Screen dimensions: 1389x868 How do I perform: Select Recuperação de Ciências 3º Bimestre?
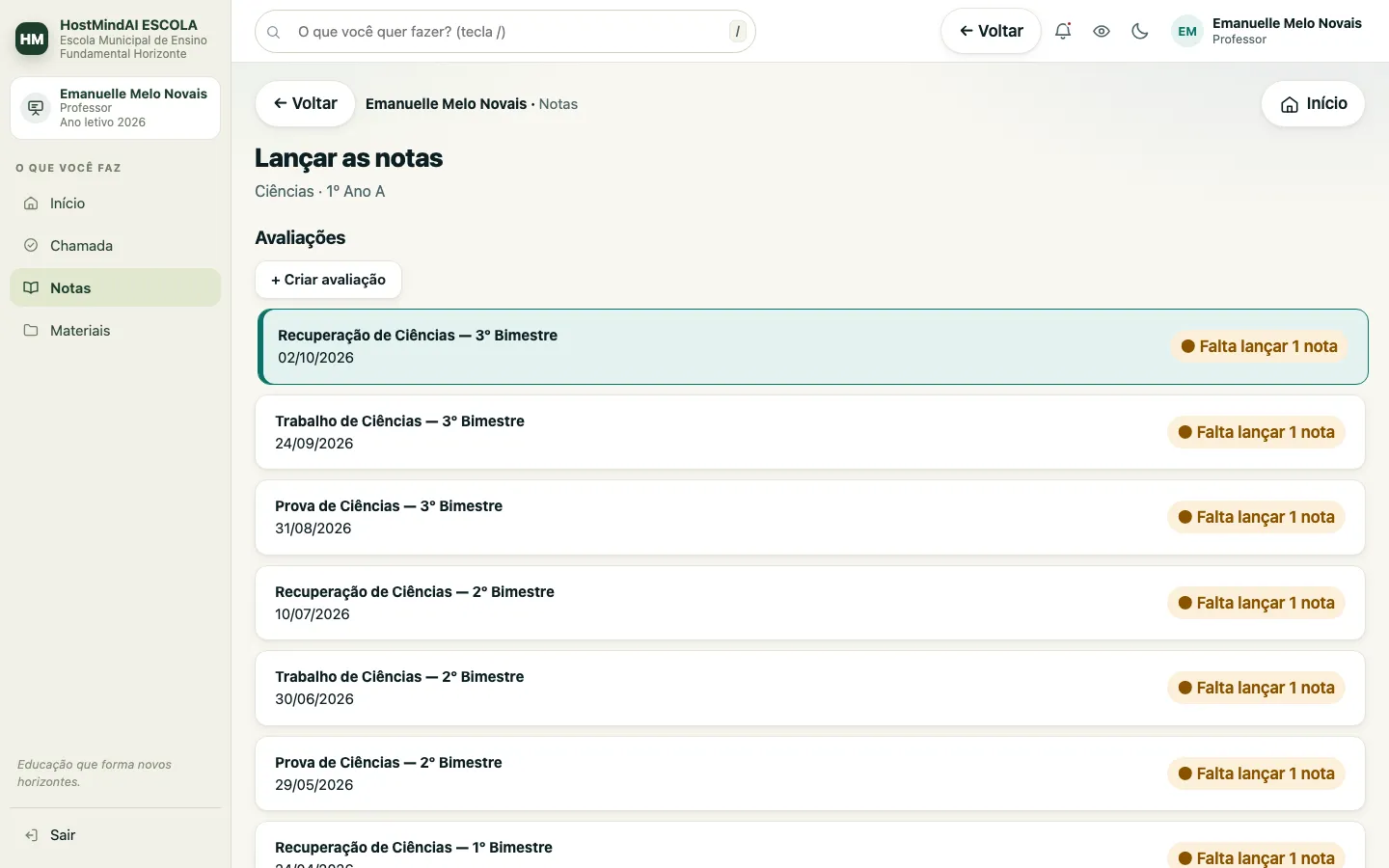(x=813, y=346)
